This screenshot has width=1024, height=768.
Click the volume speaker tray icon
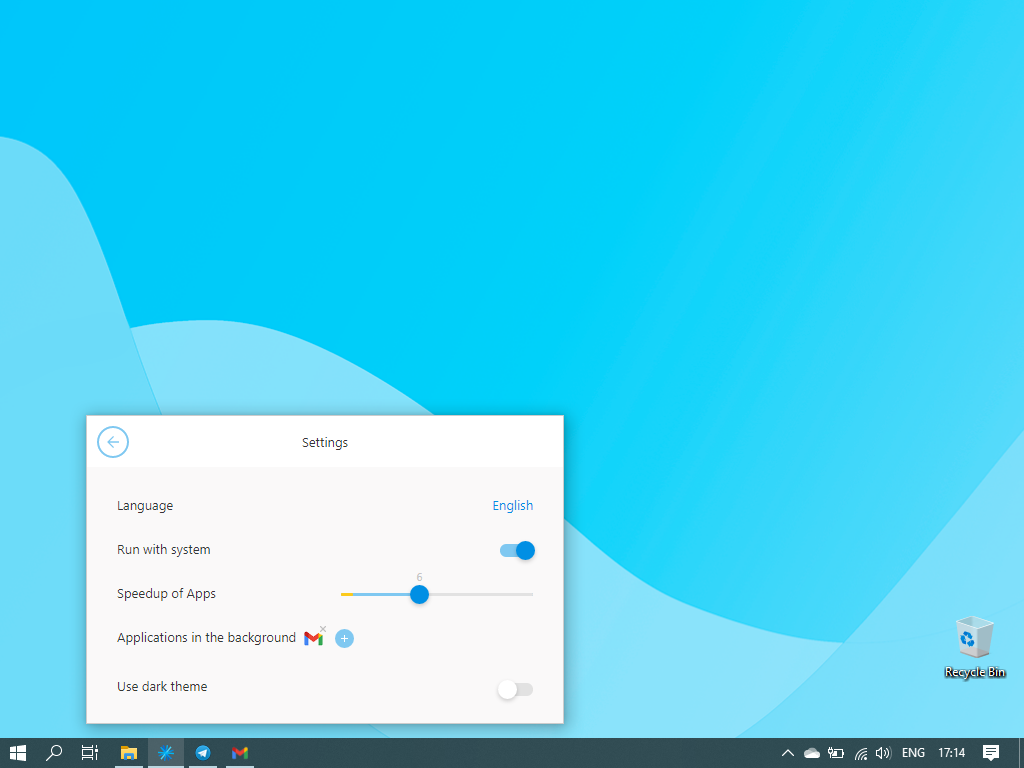coord(883,753)
